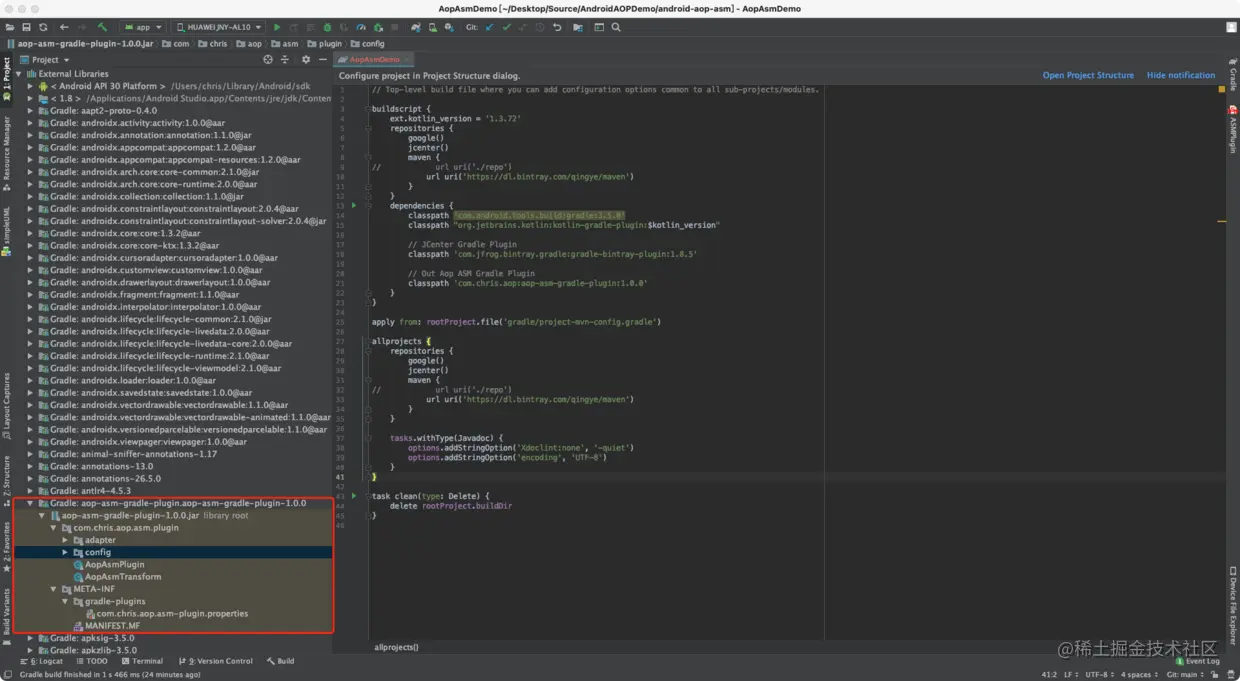Open the Device File Explorer side tab
The width and height of the screenshot is (1240, 681).
click(1233, 606)
